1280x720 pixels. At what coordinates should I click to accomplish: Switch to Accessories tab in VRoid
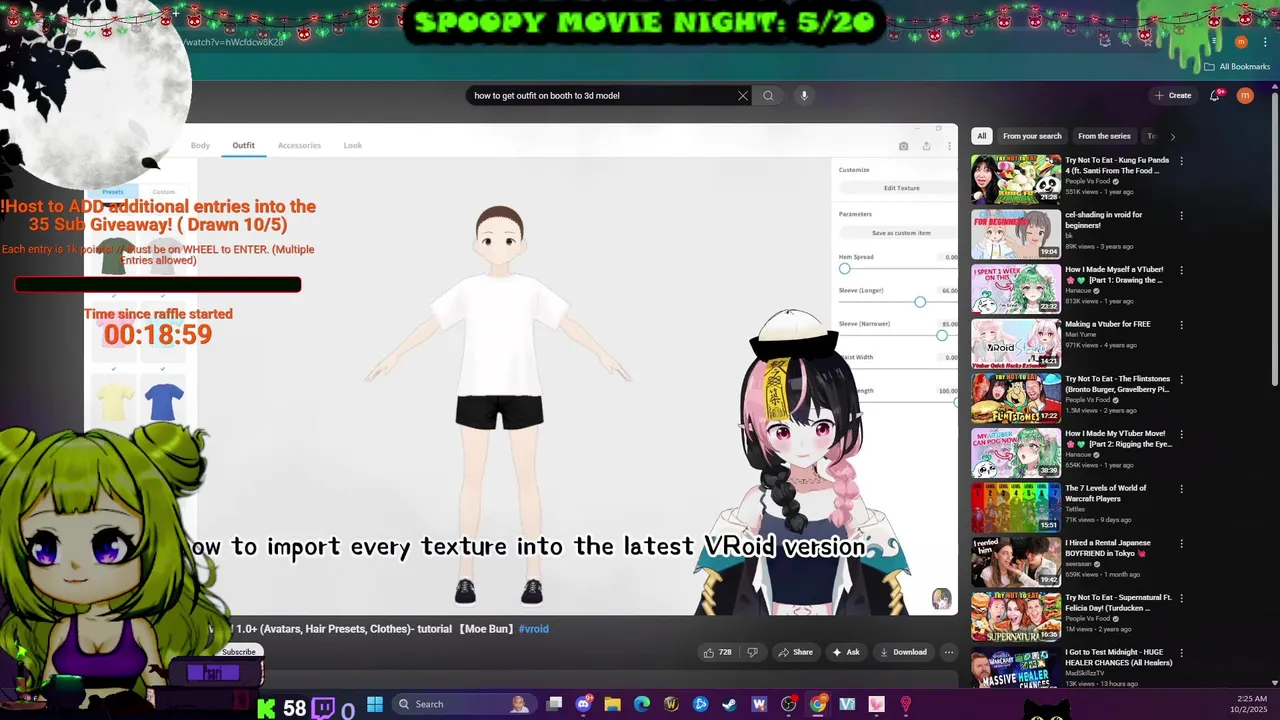tap(299, 145)
